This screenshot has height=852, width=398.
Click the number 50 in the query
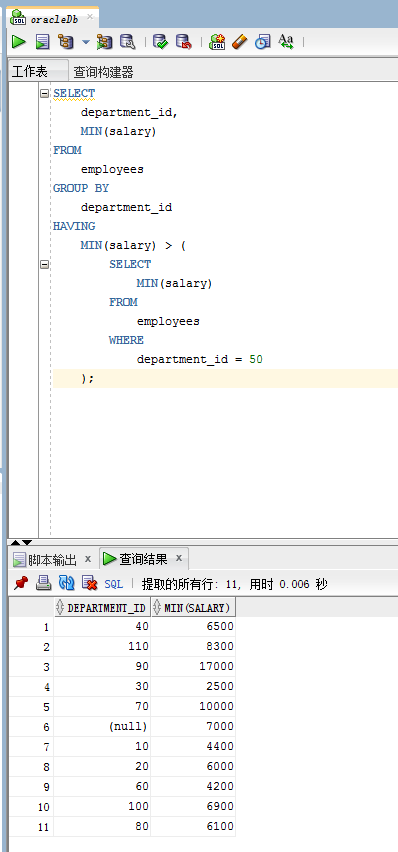[256, 359]
